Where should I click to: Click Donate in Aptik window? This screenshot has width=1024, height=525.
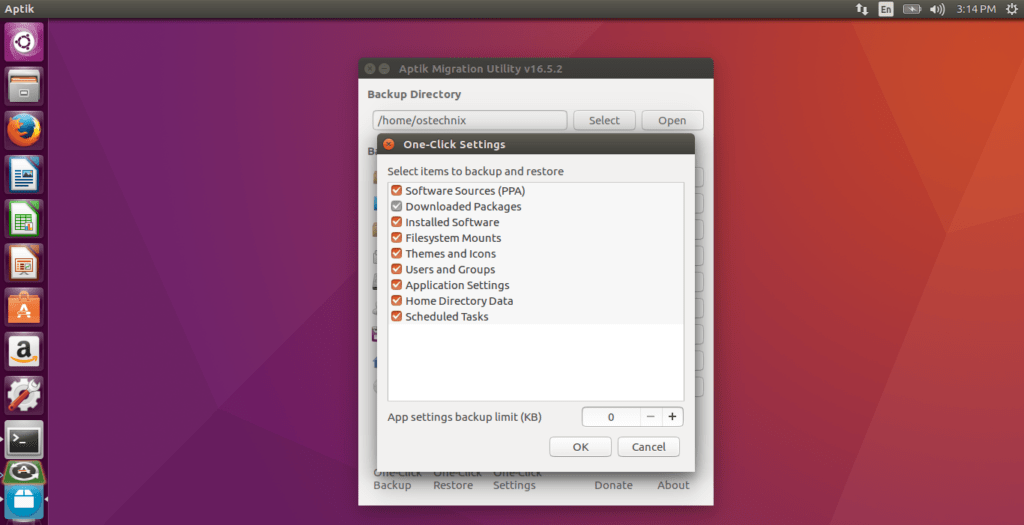click(613, 485)
